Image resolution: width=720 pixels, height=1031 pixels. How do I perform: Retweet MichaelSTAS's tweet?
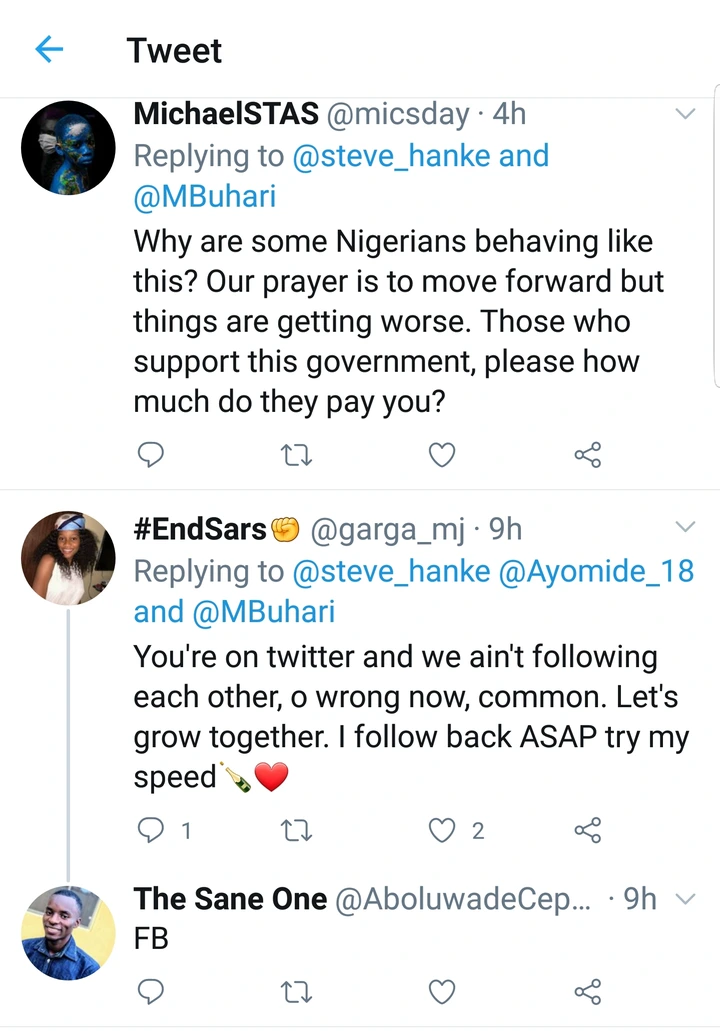coord(296,456)
